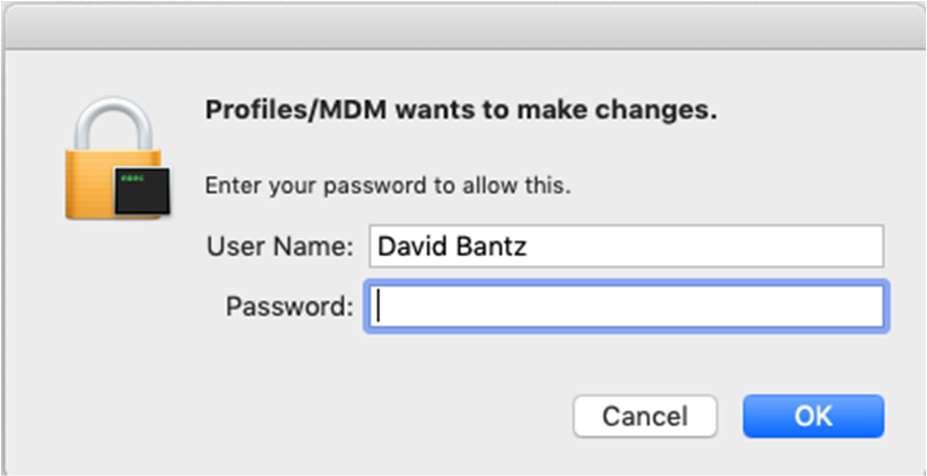Image resolution: width=927 pixels, height=476 pixels.
Task: Click the "Password:" label
Action: [x=289, y=306]
